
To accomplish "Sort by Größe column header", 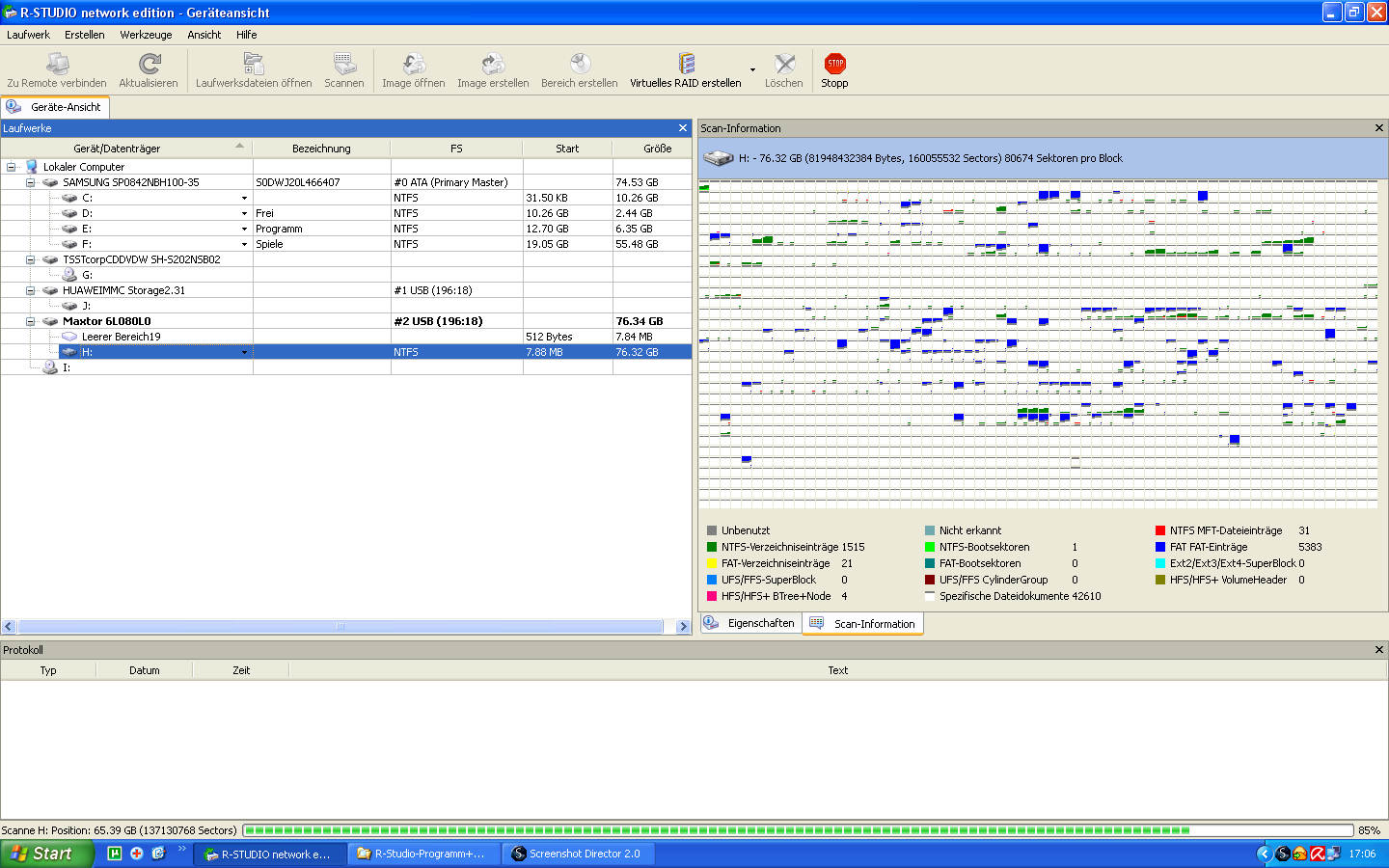I will 652,149.
